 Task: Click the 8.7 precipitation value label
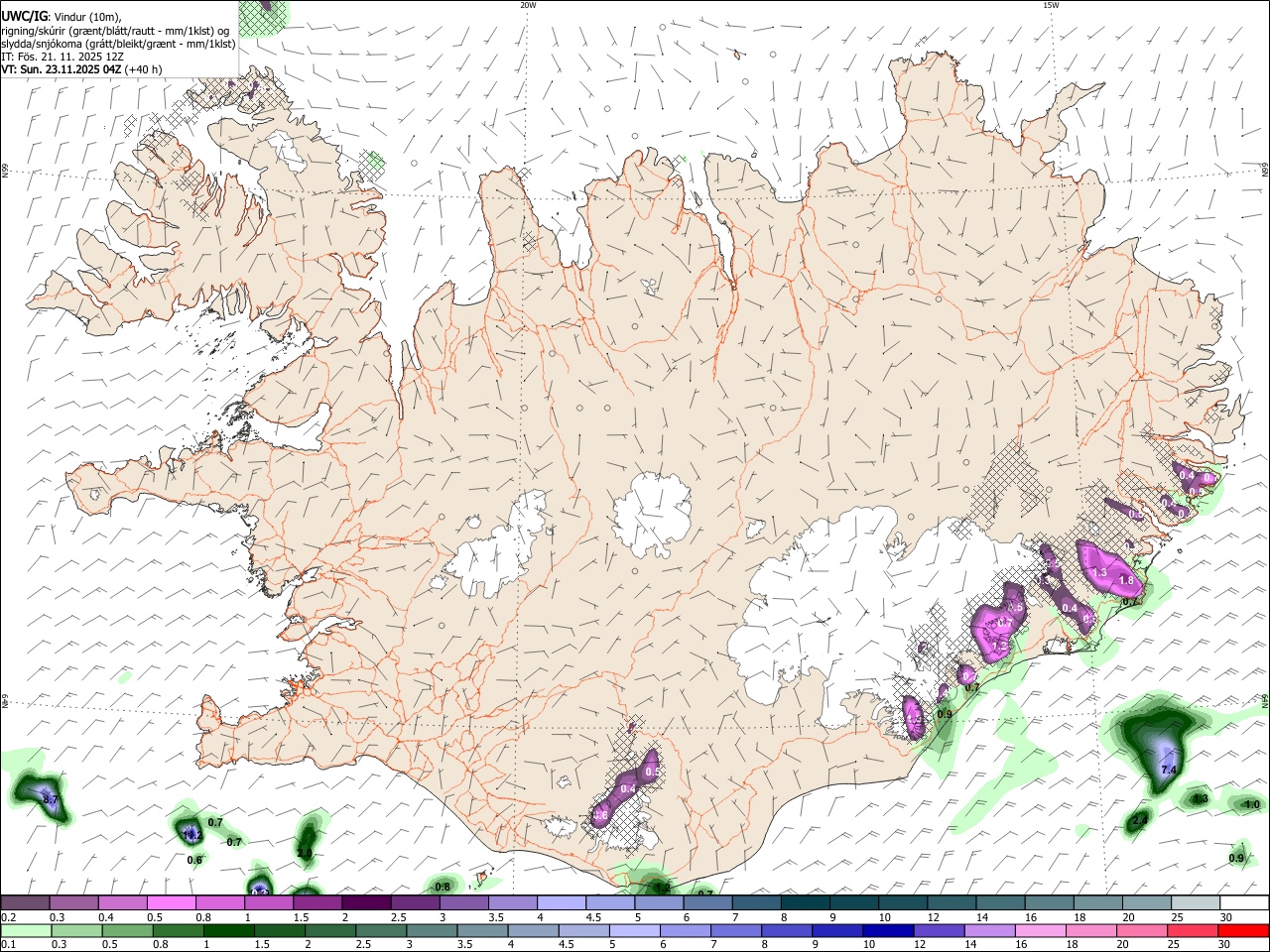pyautogui.click(x=52, y=799)
